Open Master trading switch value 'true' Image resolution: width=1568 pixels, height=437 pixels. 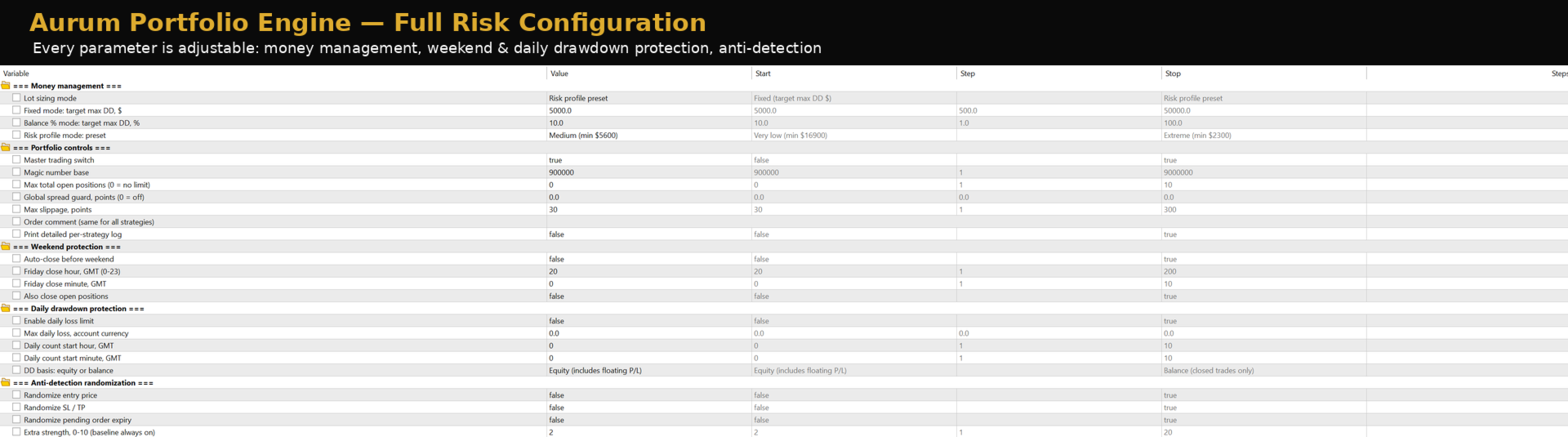point(649,160)
